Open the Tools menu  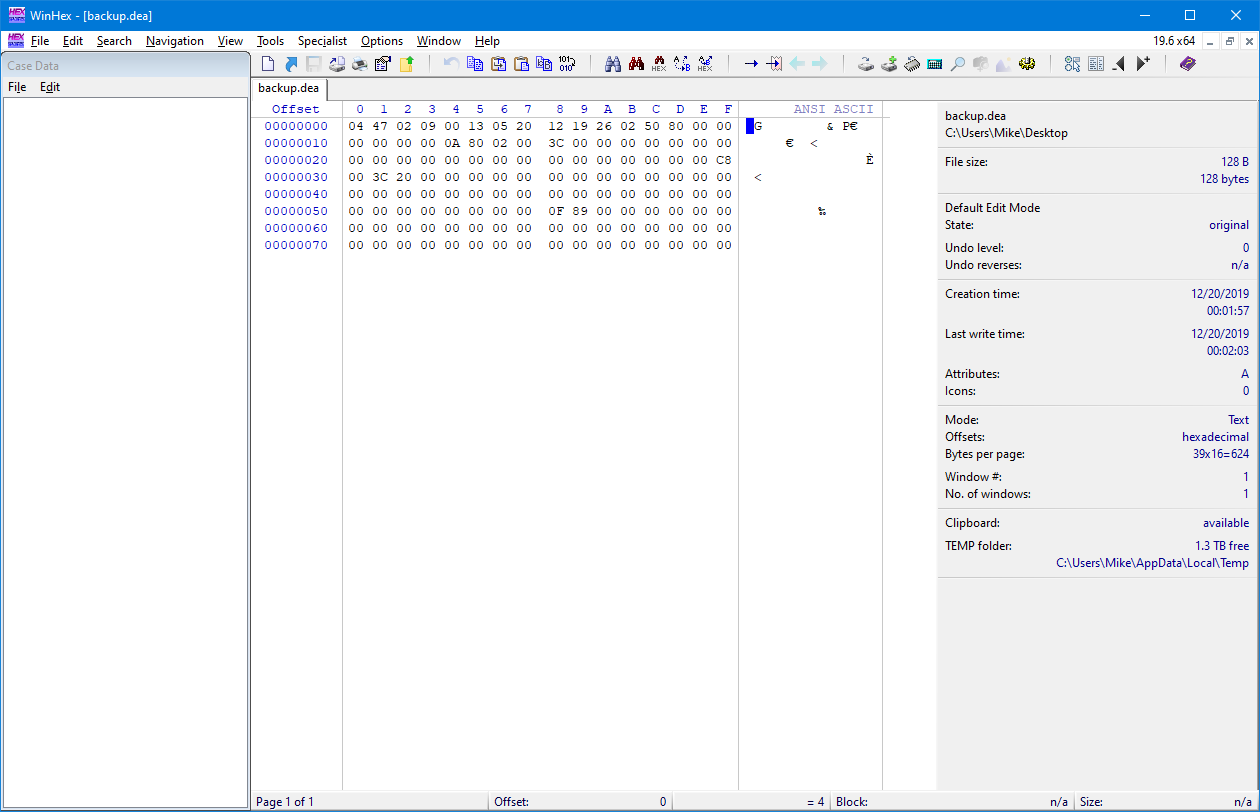(x=270, y=41)
